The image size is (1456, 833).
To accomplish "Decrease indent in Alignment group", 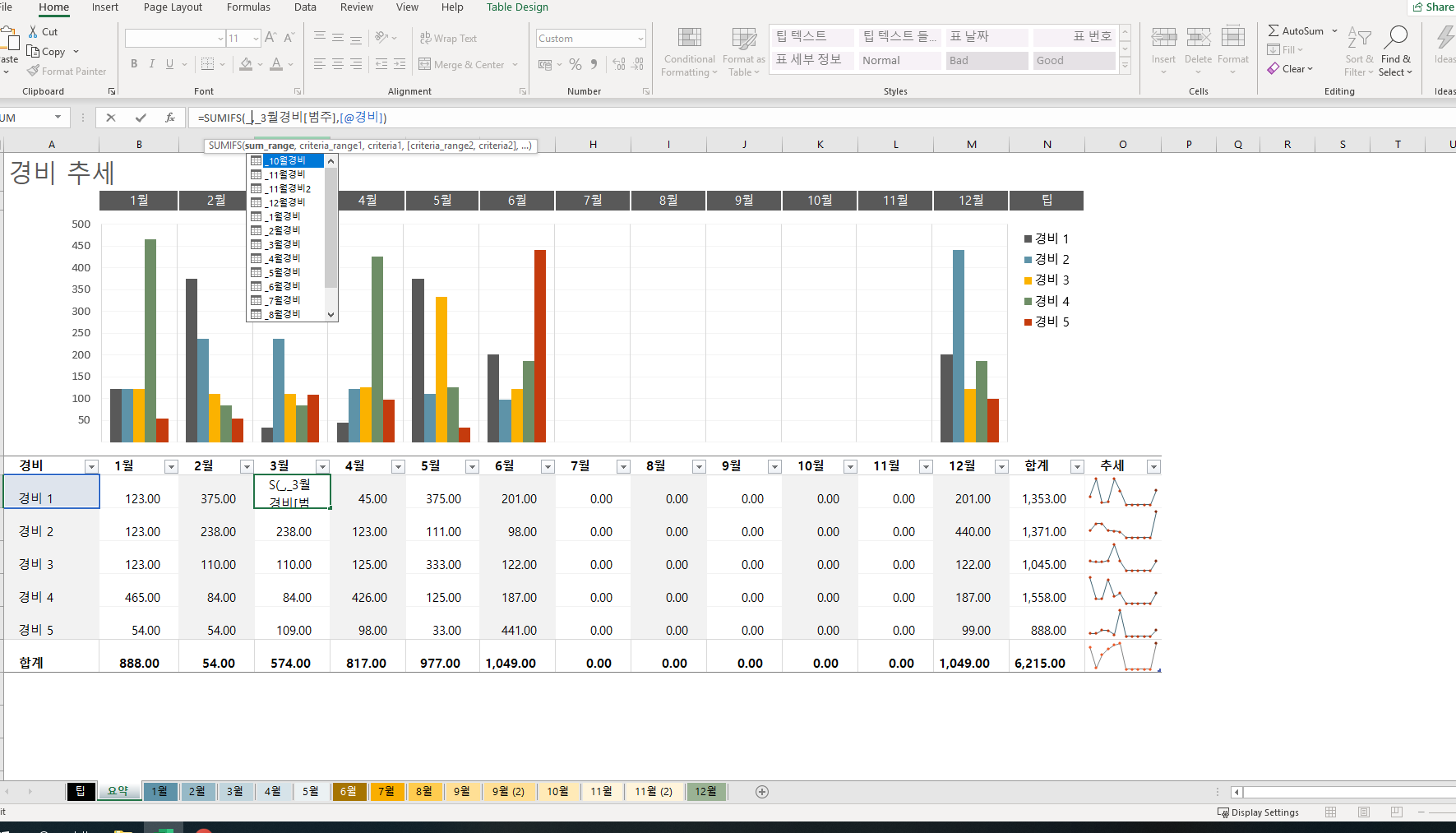I will (381, 64).
